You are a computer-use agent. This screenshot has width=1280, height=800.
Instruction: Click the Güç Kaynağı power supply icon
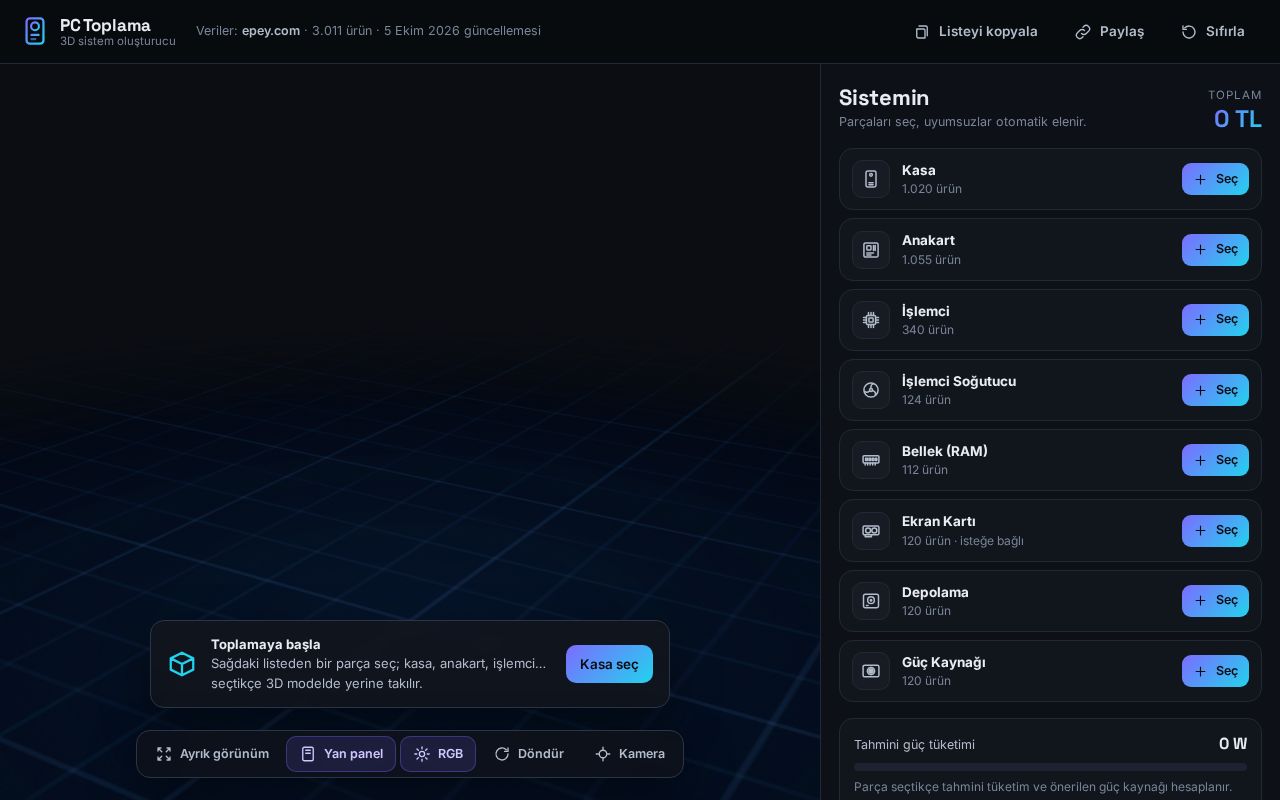coord(871,671)
